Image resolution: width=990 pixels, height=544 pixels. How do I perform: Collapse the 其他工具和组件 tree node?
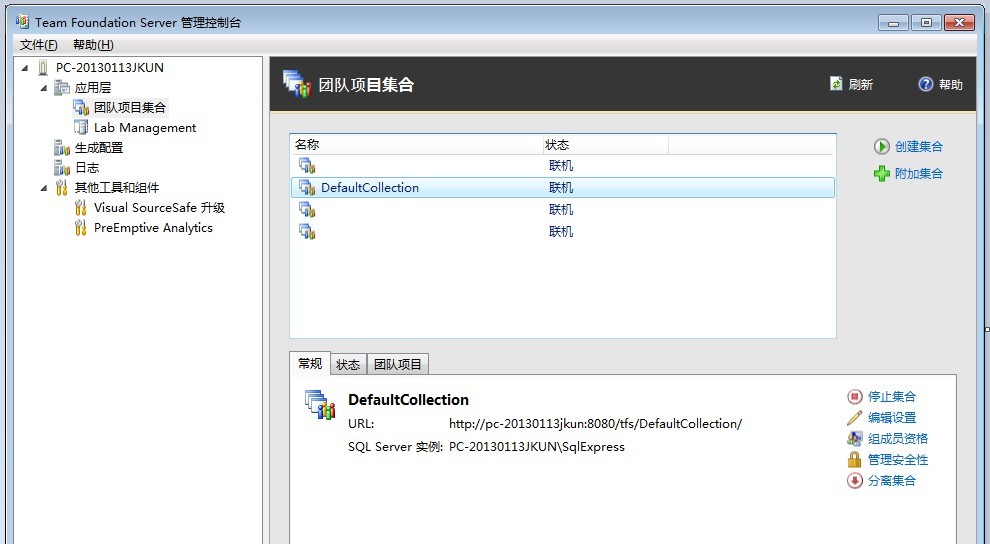pos(44,188)
